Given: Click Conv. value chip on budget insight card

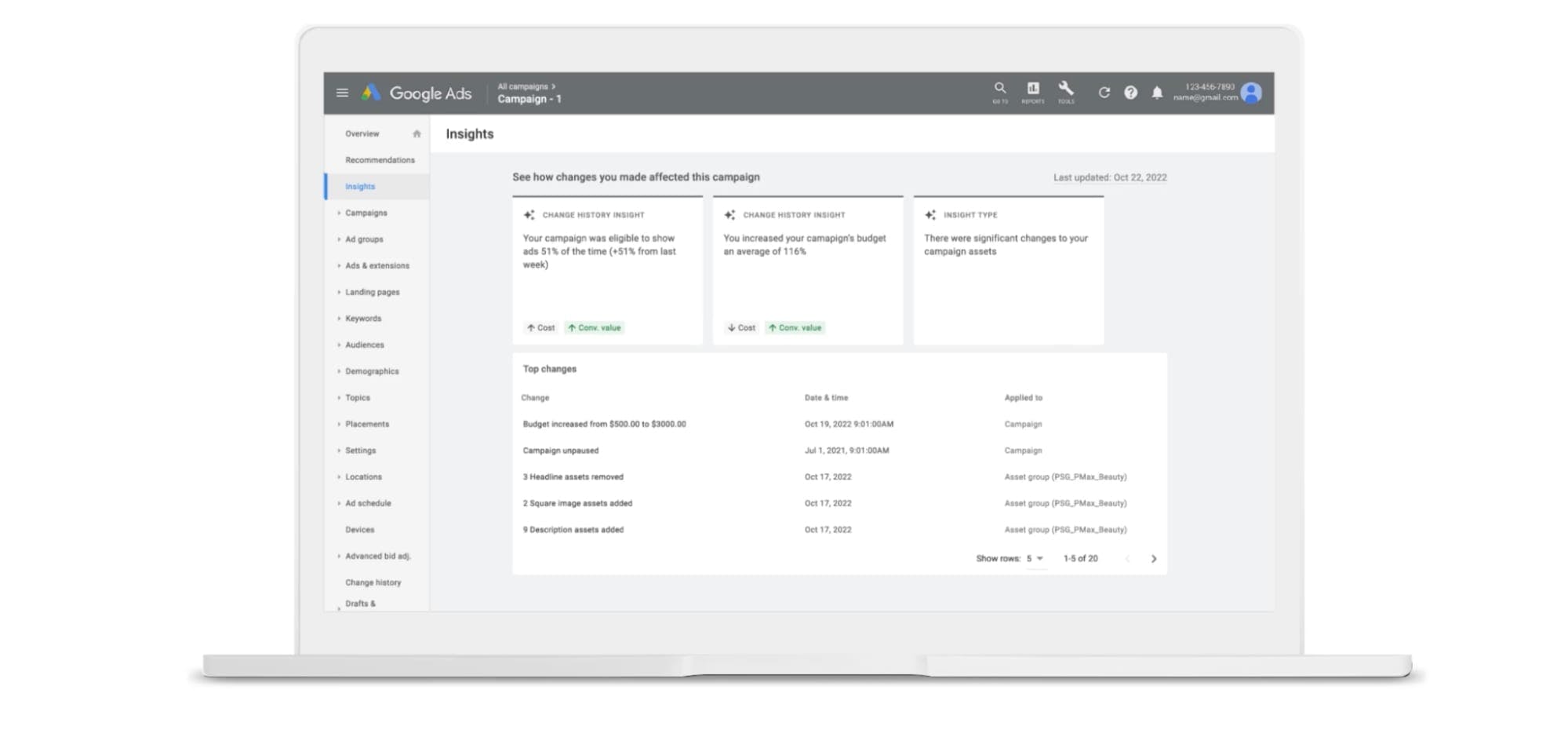Looking at the screenshot, I should [x=795, y=327].
